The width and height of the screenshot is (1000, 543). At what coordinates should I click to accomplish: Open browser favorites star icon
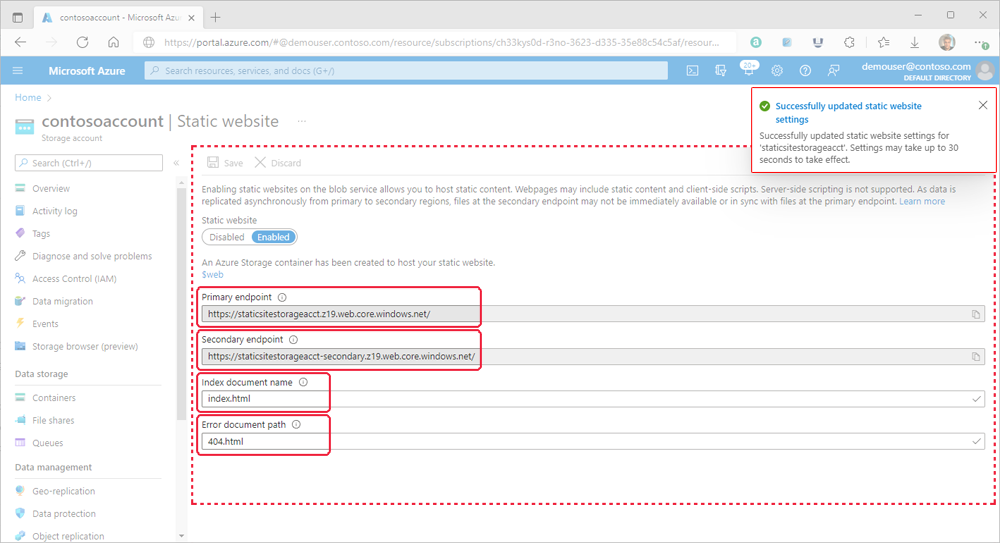(x=883, y=42)
